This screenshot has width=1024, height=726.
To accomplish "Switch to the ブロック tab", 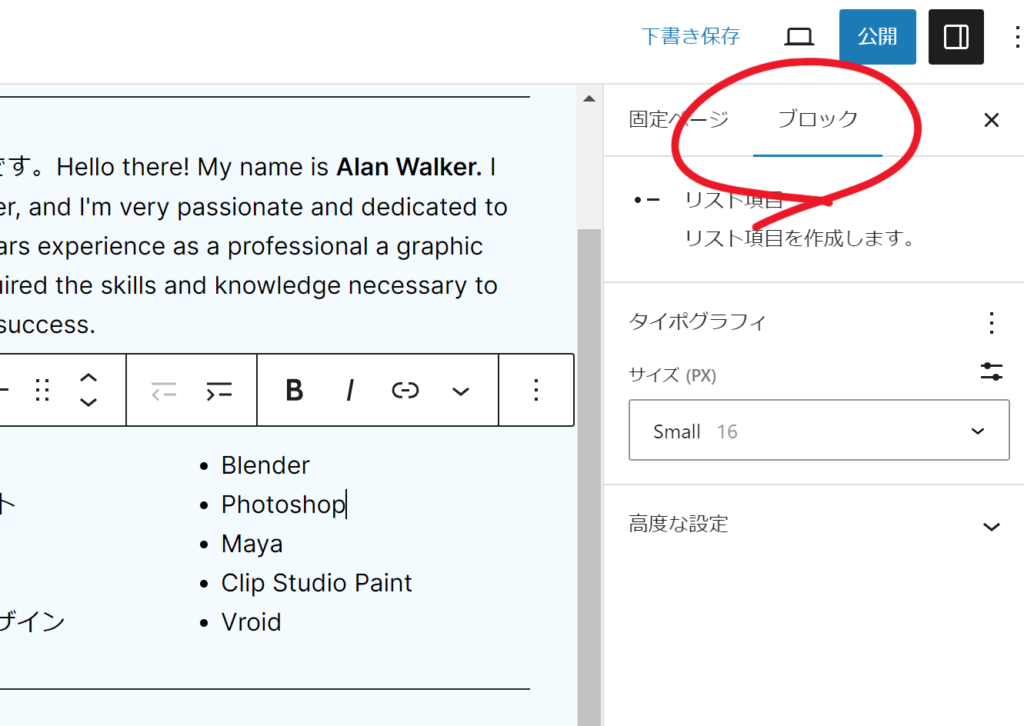I will (x=817, y=120).
